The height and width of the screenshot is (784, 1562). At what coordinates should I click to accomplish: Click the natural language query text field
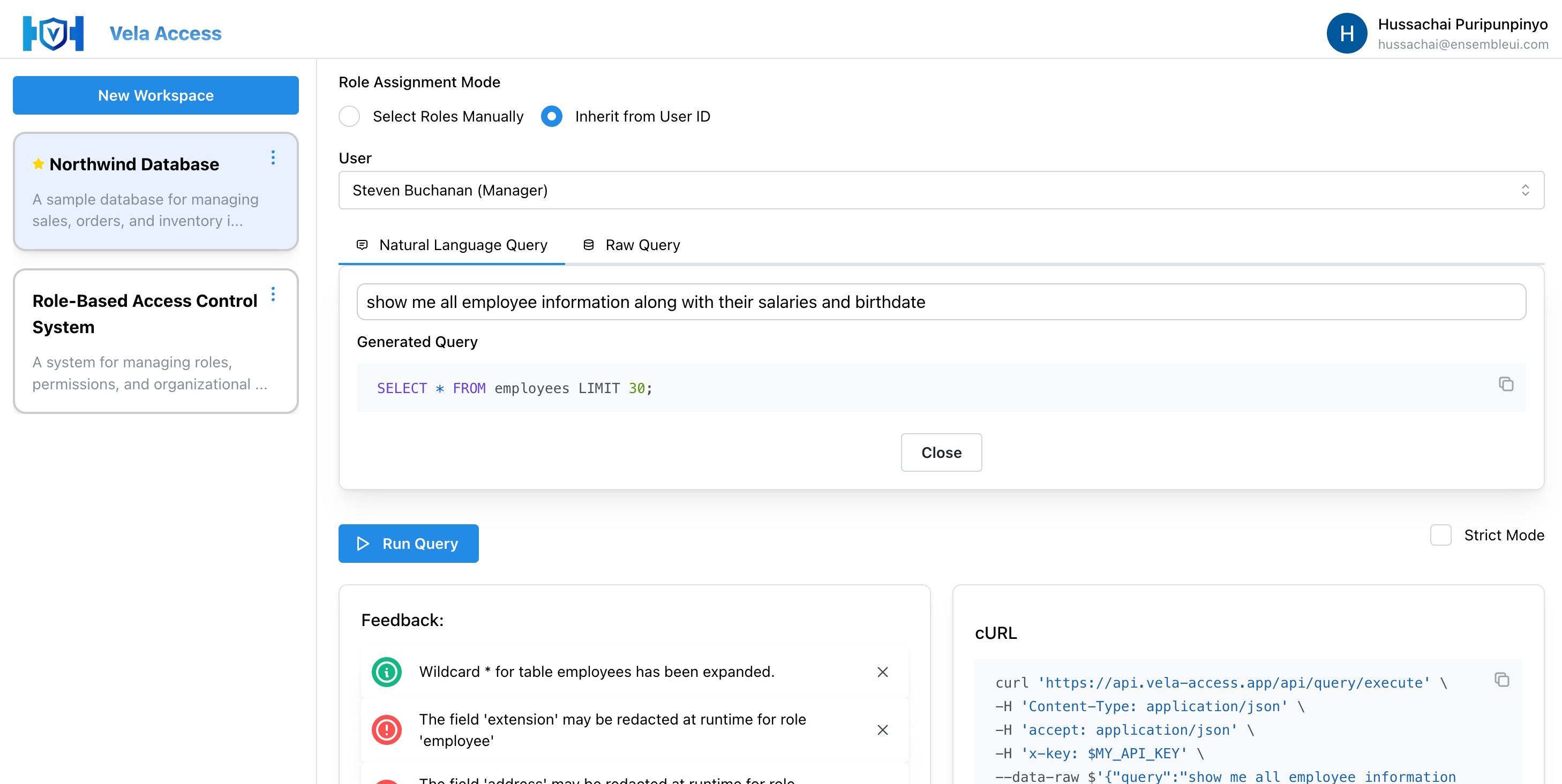click(941, 302)
